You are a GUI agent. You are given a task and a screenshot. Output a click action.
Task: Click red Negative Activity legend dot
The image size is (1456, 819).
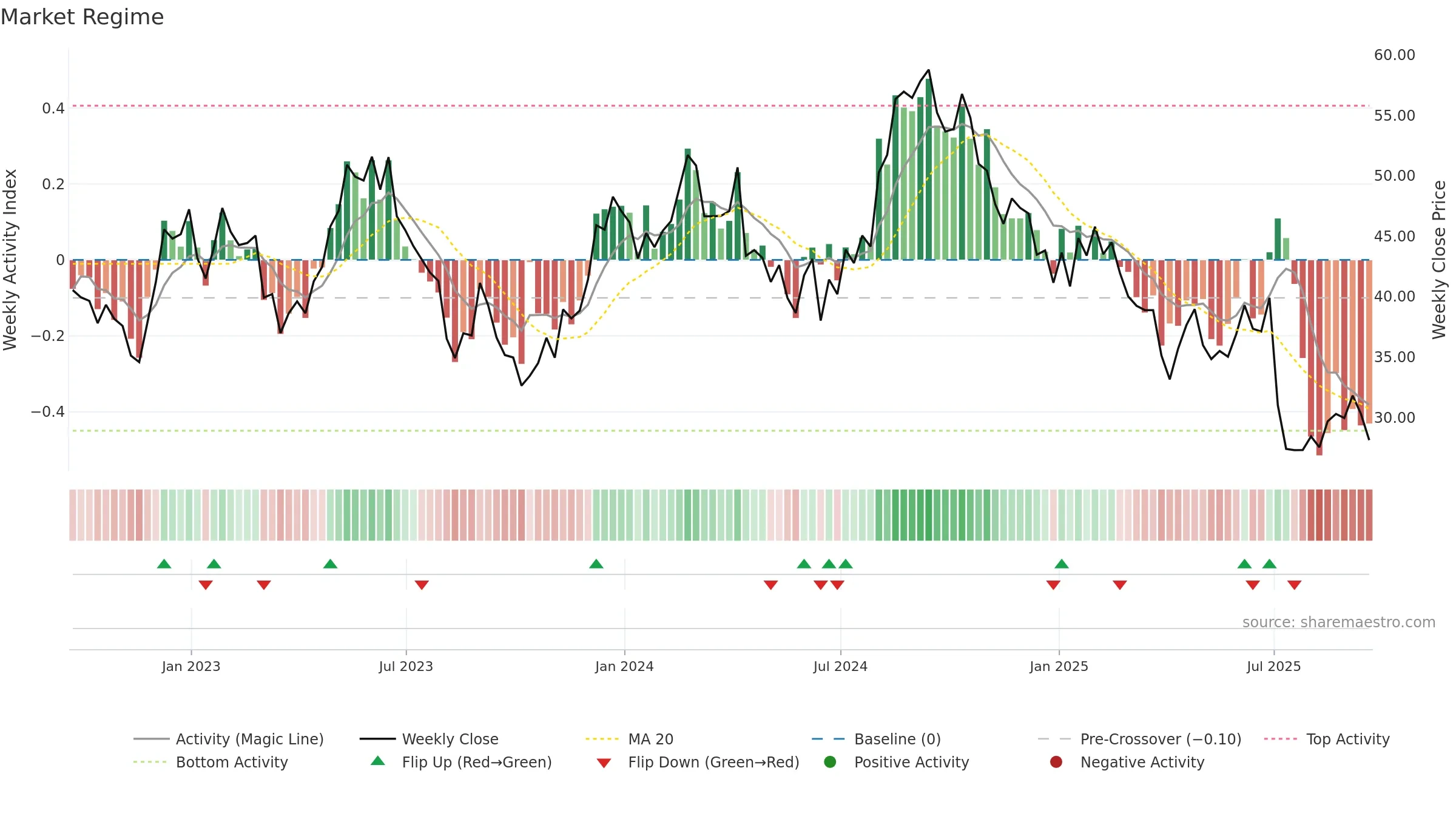pos(1056,761)
